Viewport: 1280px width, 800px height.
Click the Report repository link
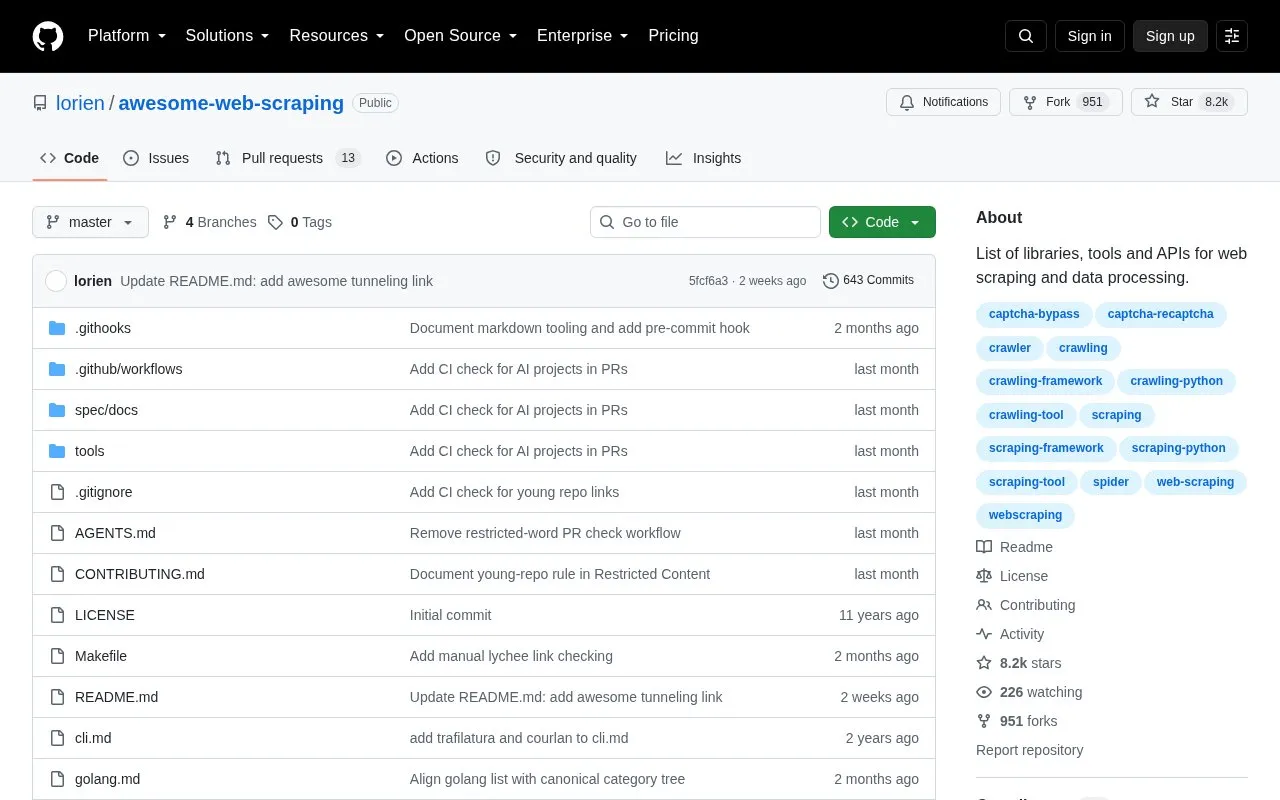[1029, 750]
